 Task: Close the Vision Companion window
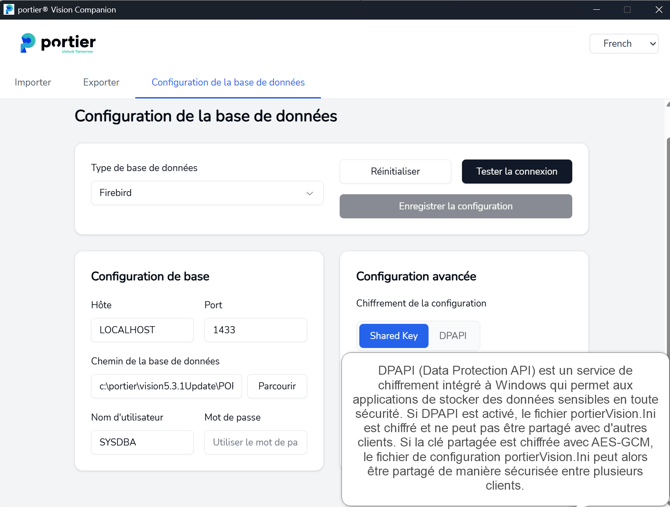pos(658,9)
